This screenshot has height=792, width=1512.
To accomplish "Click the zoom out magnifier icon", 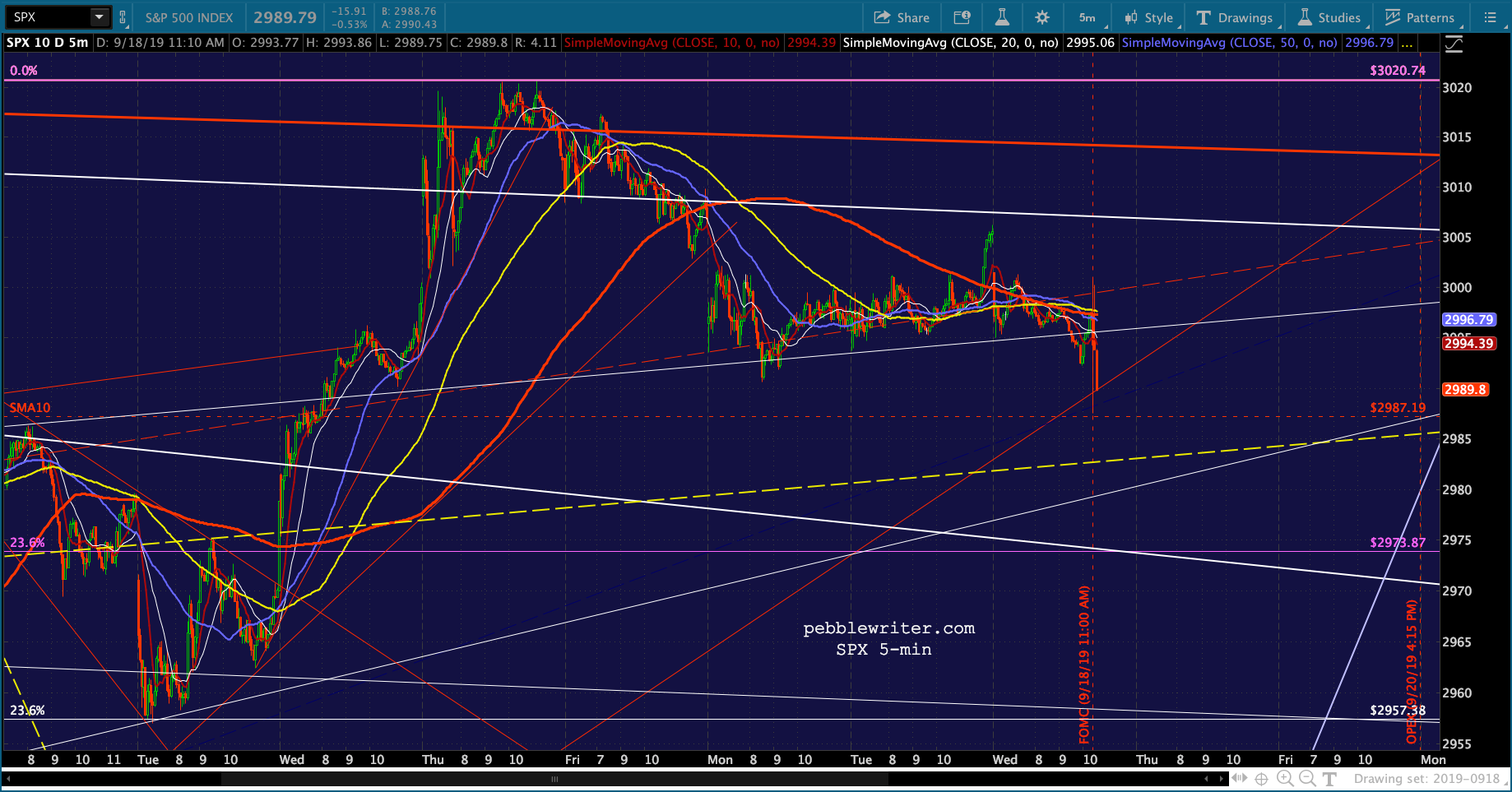I will click(x=1307, y=778).
